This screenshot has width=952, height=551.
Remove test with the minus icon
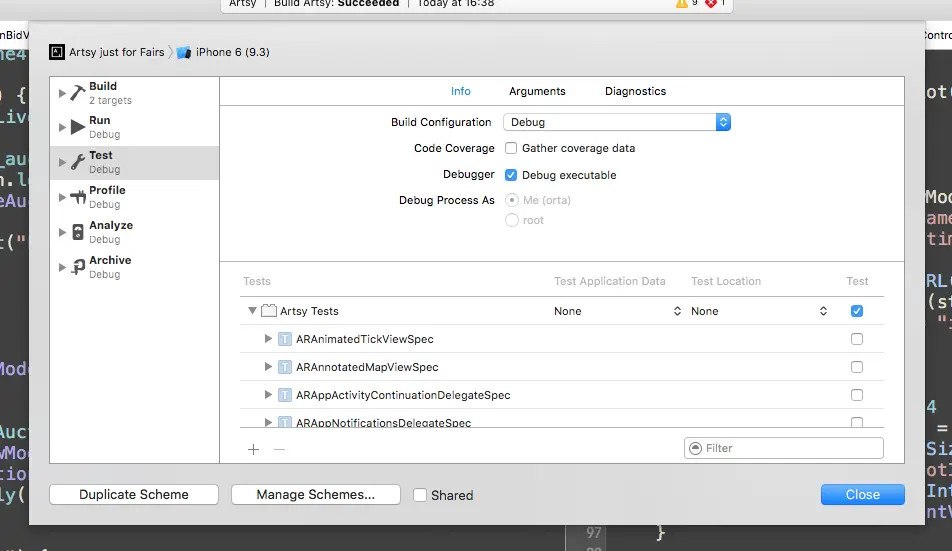point(279,449)
